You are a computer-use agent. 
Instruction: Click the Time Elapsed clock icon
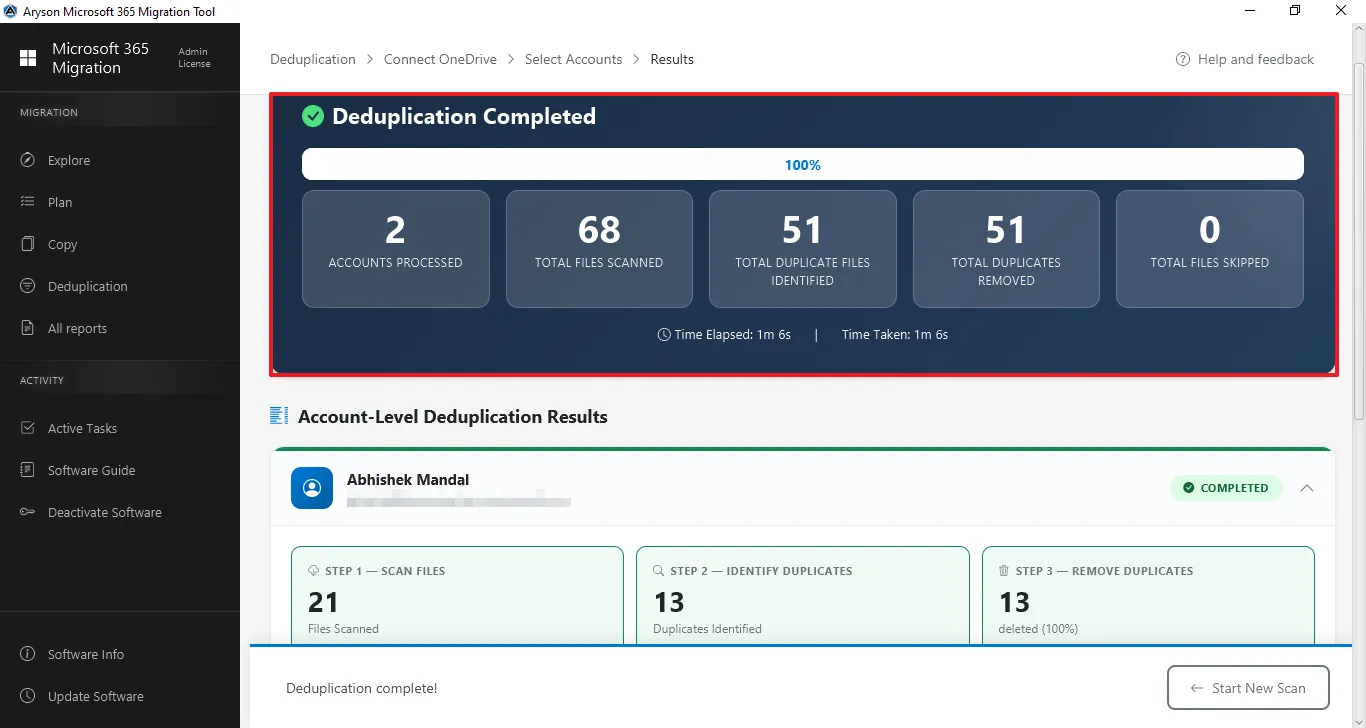(x=664, y=335)
